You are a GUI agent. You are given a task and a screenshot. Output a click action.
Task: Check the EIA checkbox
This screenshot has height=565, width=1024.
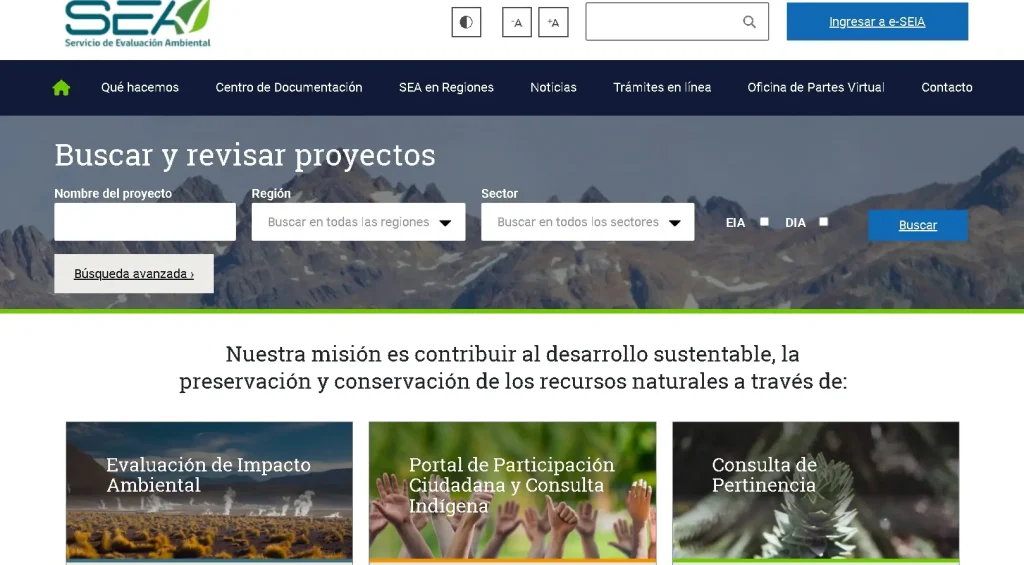(x=764, y=222)
